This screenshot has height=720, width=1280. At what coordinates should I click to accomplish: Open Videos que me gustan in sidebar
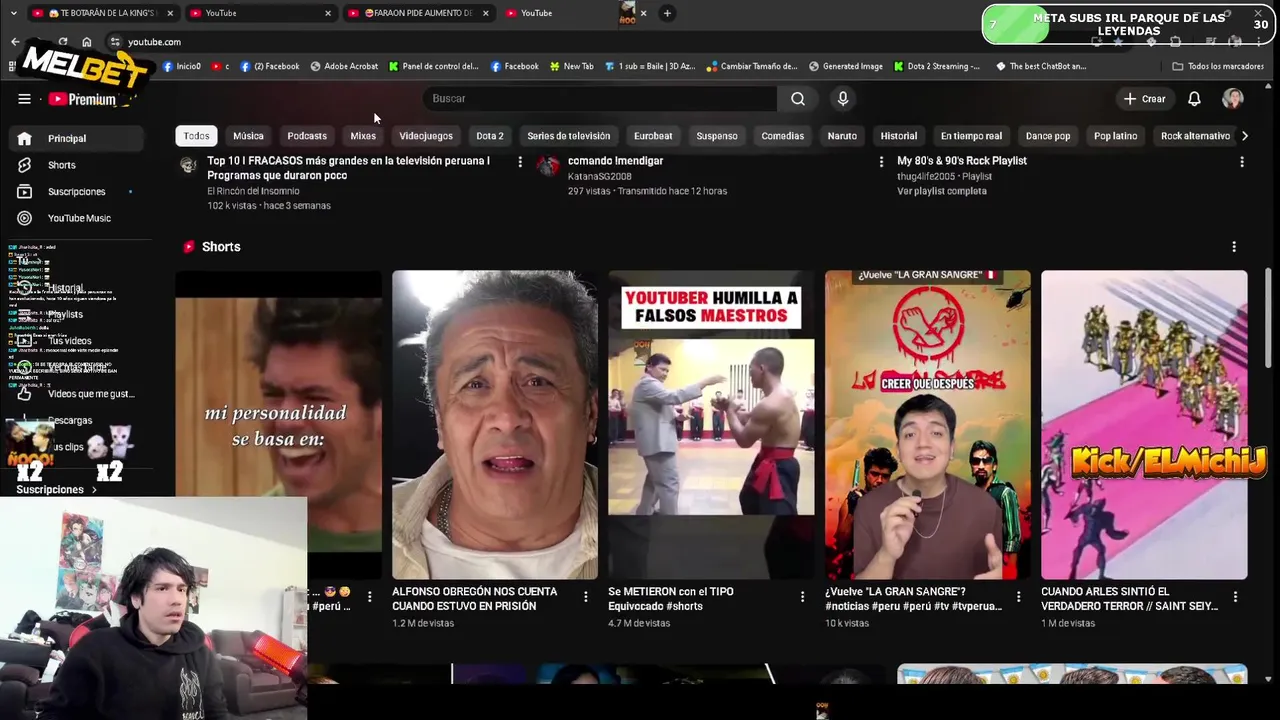[x=78, y=394]
